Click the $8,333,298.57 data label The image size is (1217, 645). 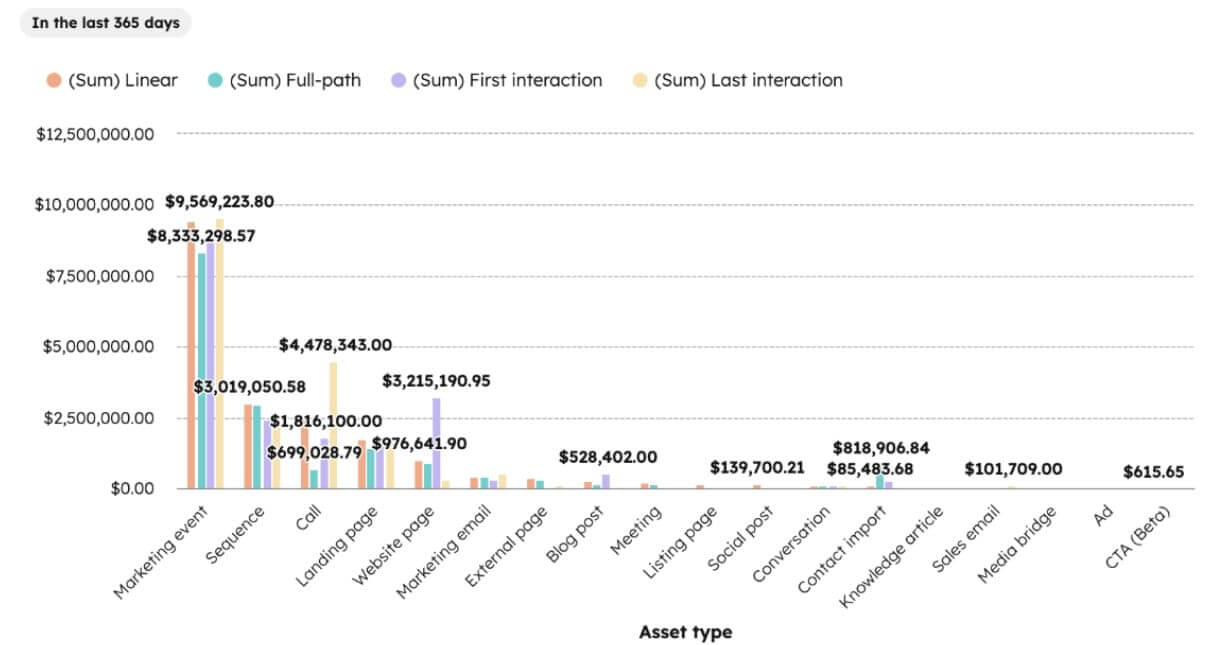point(203,238)
